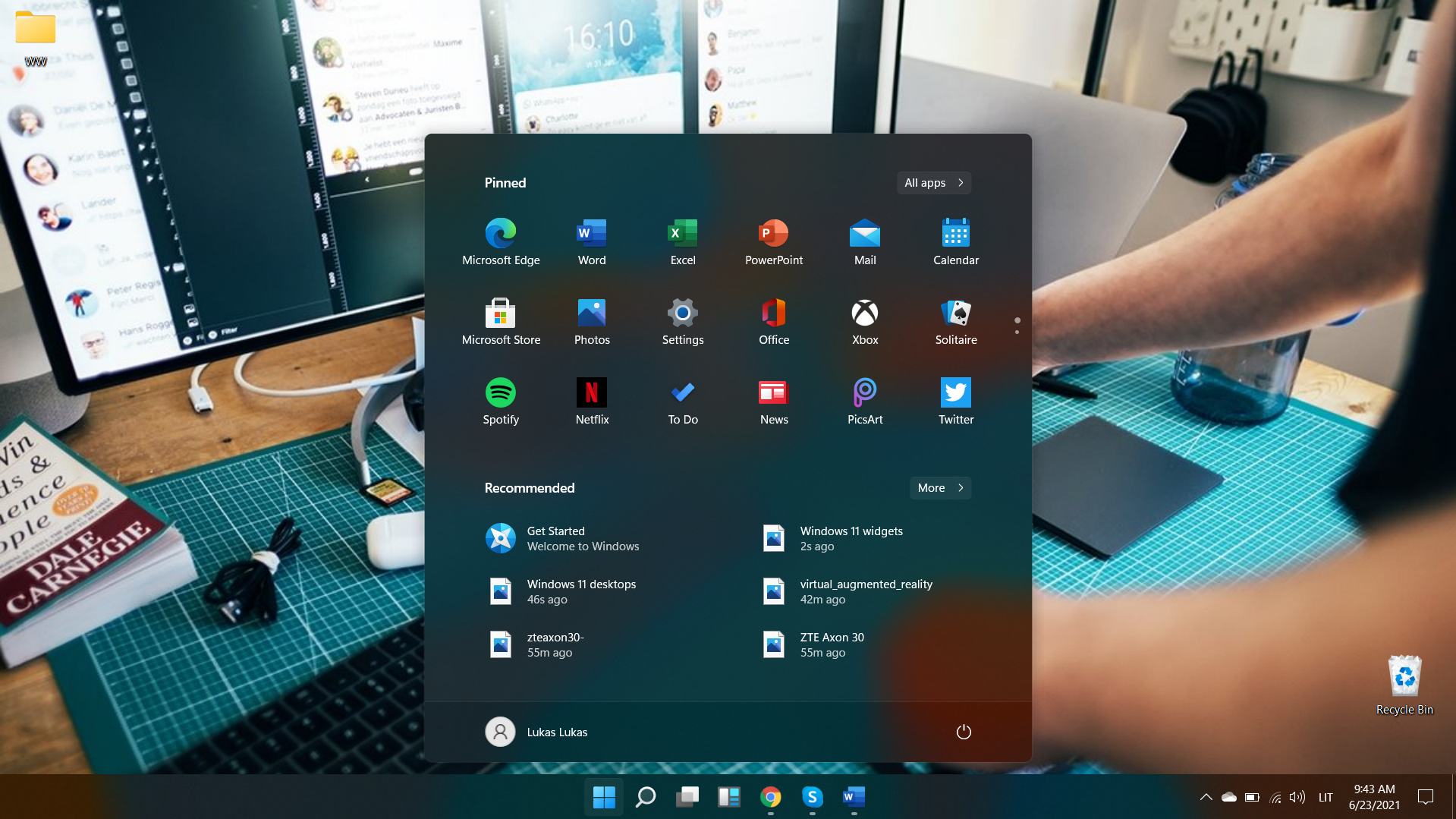Open the To Do app

[683, 402]
